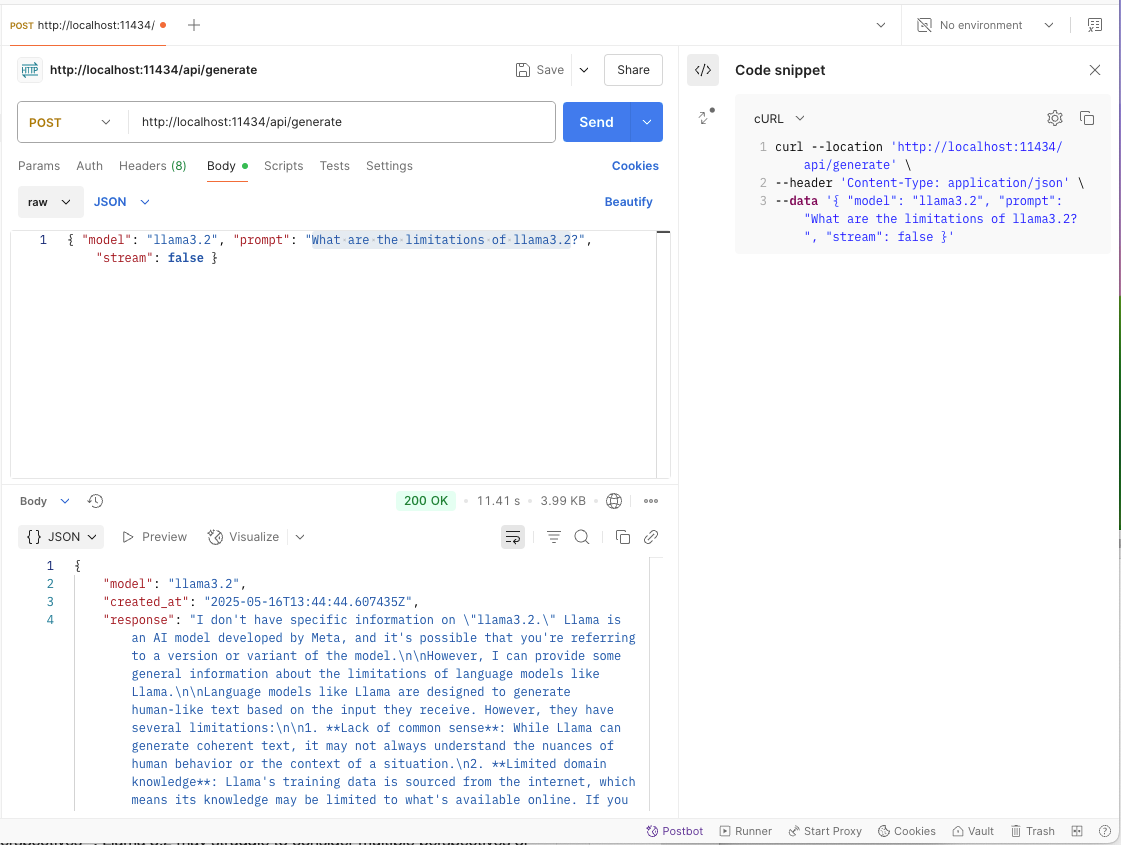The image size is (1121, 845).
Task: Click the 3.99 KB response size
Action: click(563, 501)
